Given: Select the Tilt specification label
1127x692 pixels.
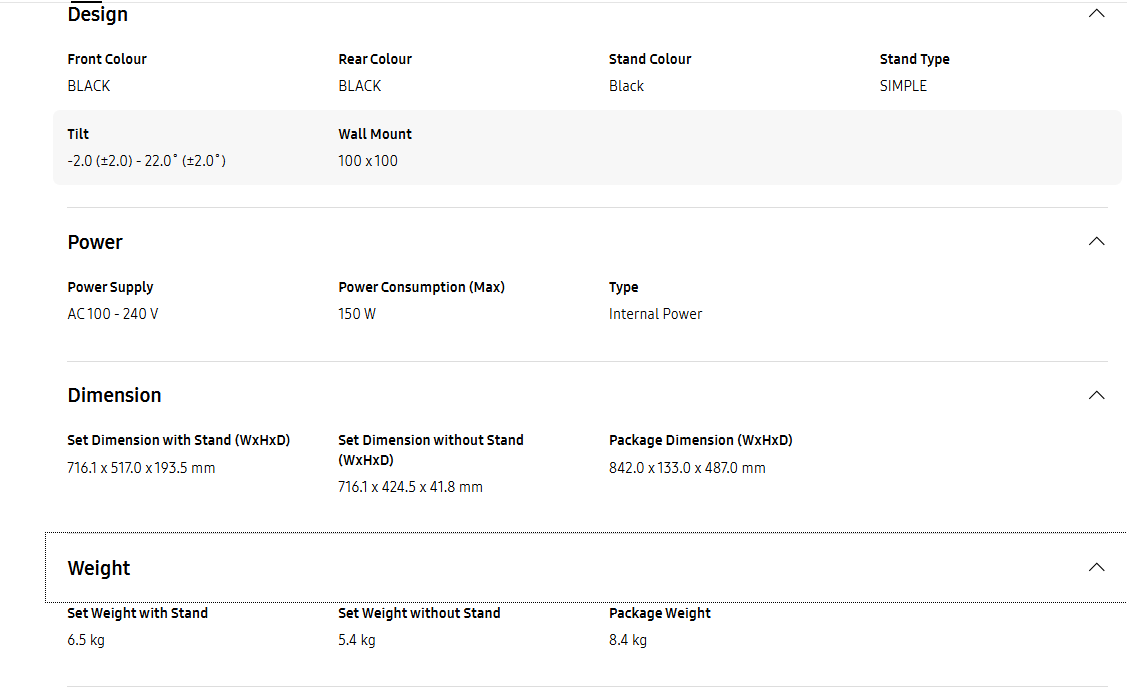Looking at the screenshot, I should click(78, 134).
